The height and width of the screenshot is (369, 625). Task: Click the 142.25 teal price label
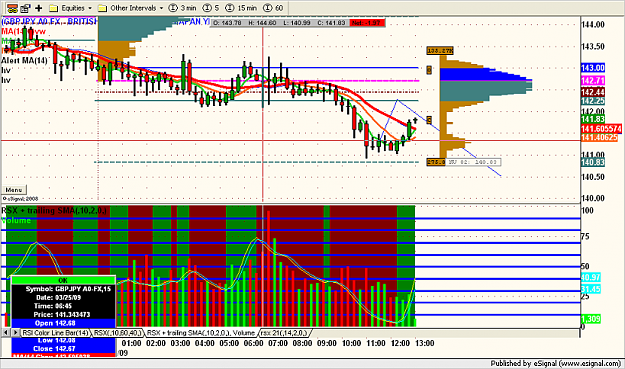pyautogui.click(x=593, y=101)
